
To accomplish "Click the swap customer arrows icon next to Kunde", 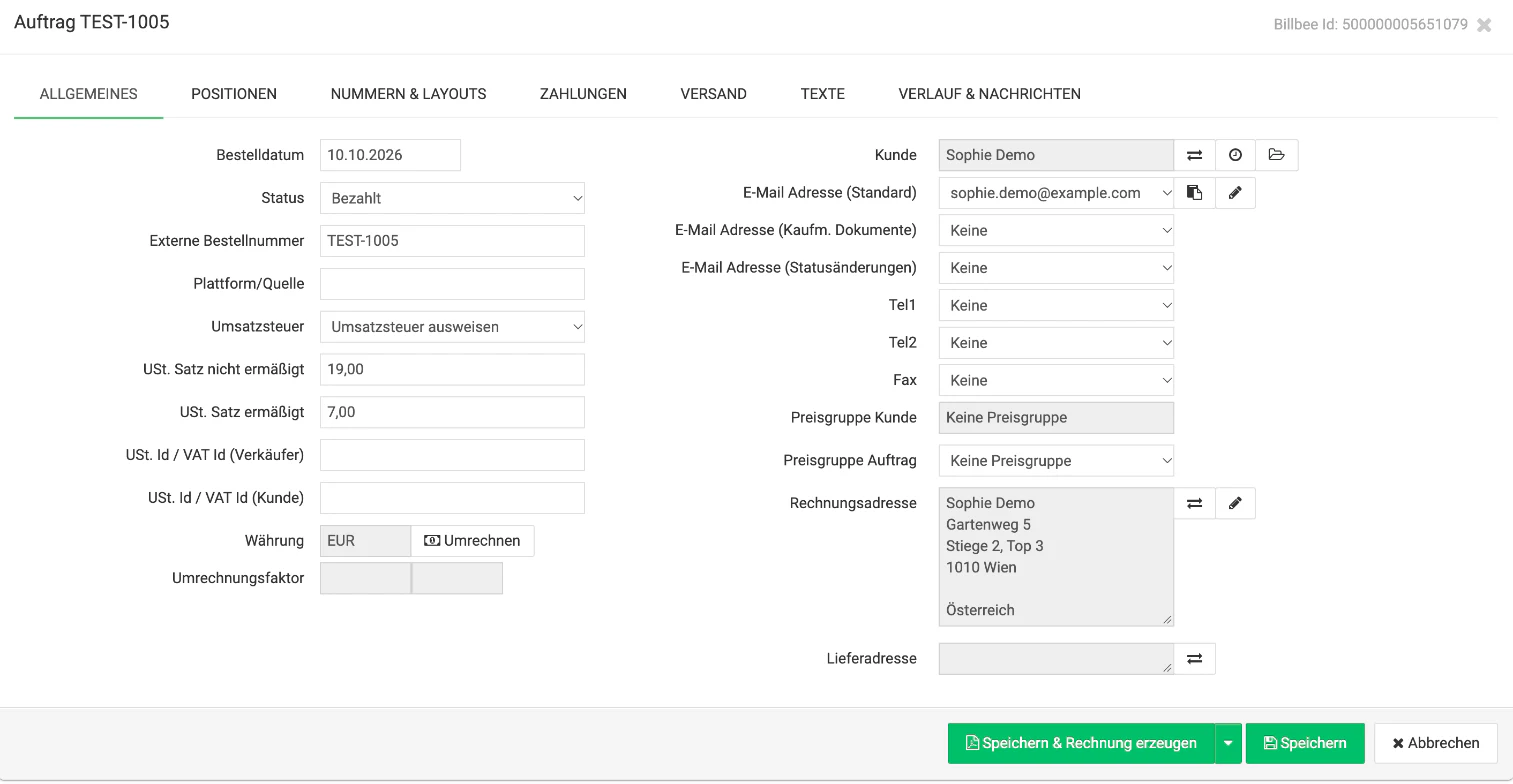I will pos(1194,155).
